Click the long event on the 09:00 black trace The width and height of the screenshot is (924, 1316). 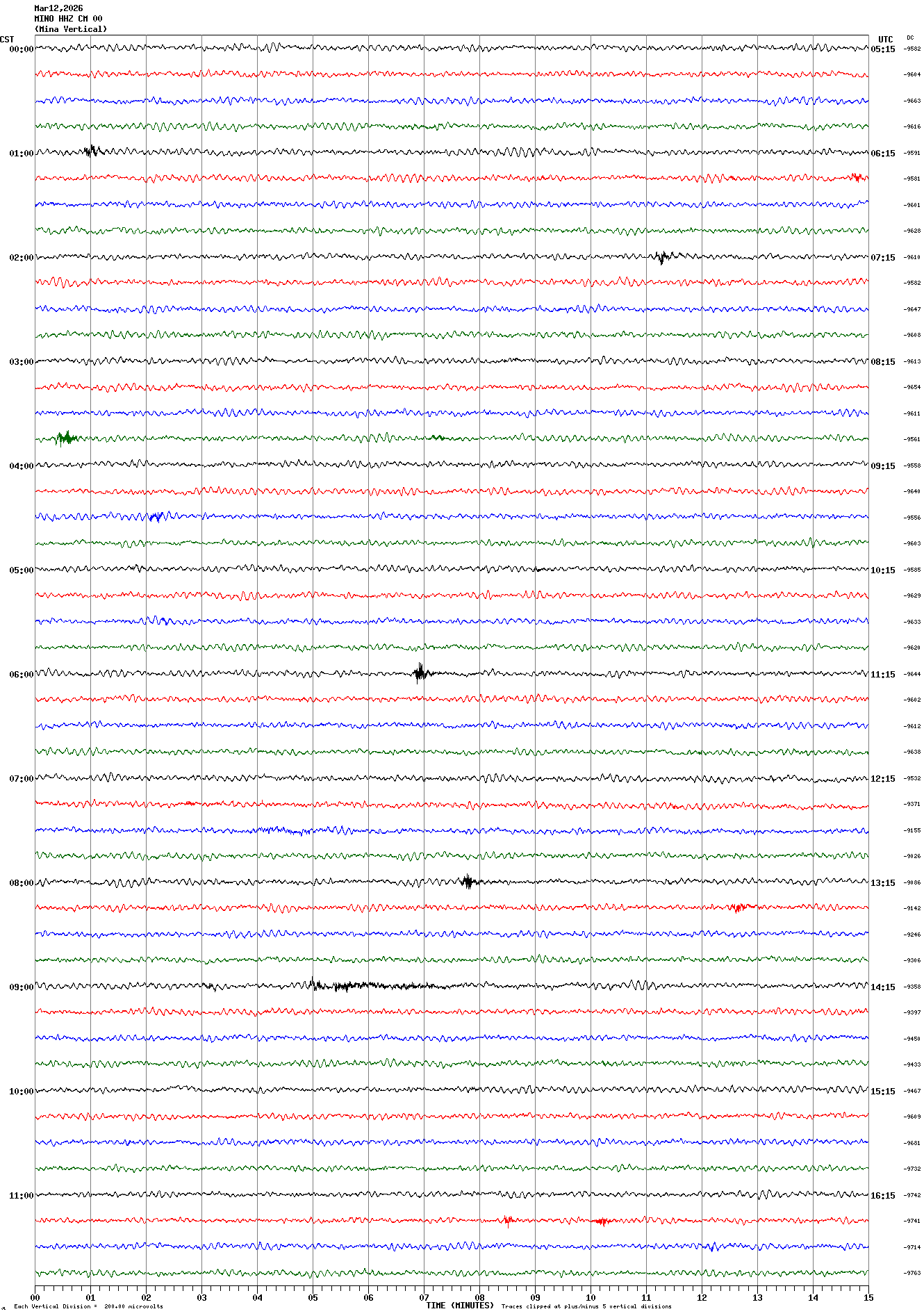pos(368,985)
